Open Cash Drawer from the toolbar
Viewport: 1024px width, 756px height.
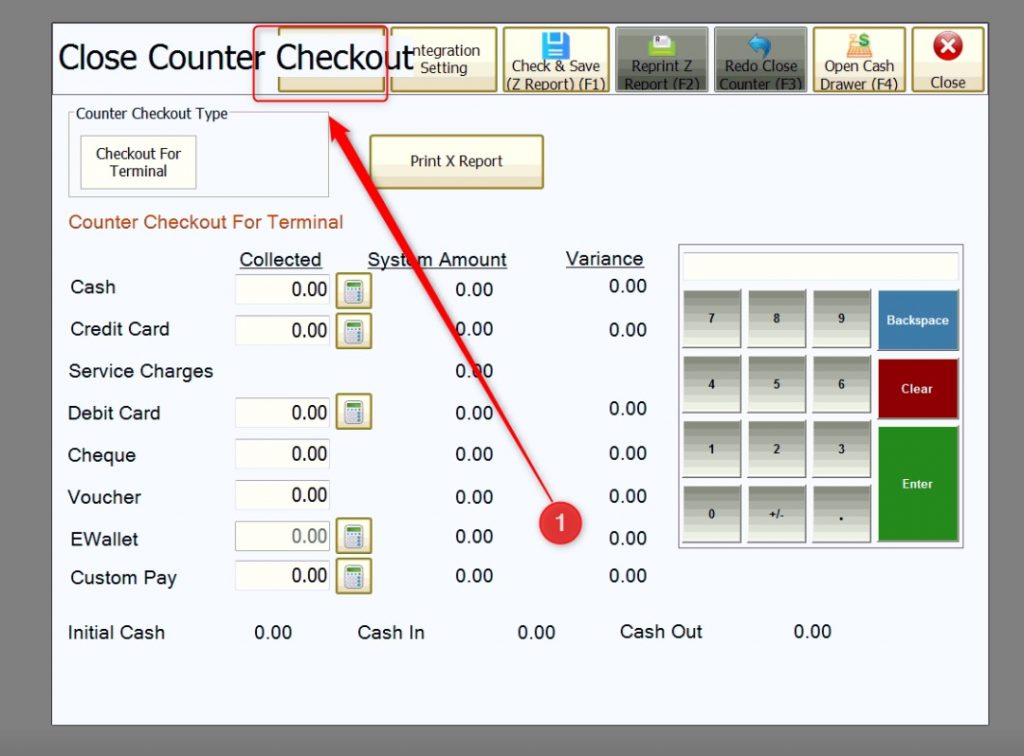pos(859,60)
